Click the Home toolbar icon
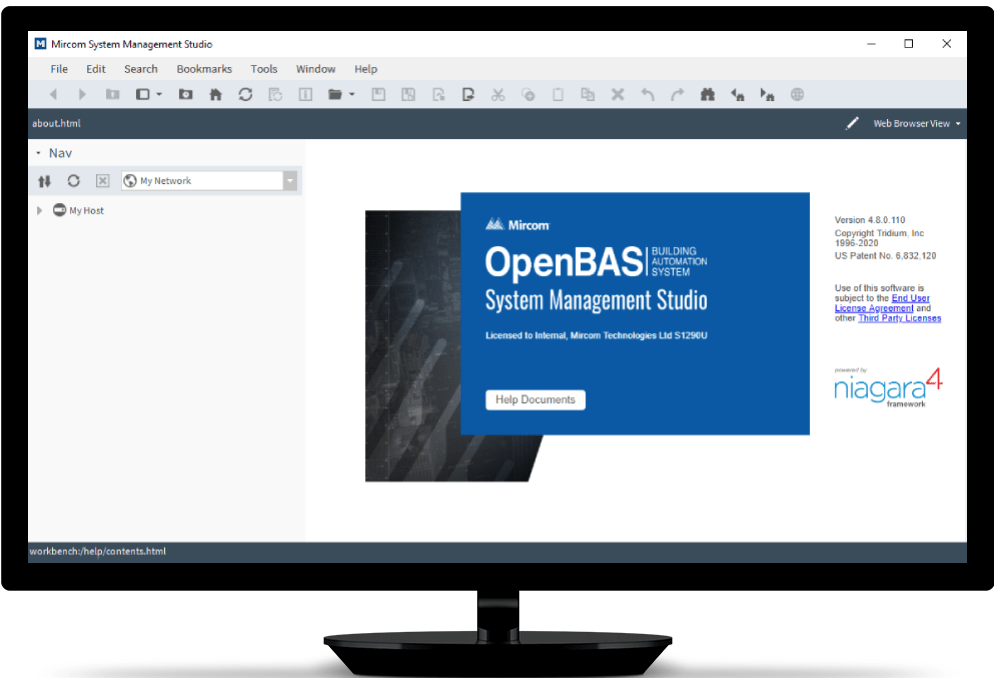The image size is (994, 678). (216, 94)
